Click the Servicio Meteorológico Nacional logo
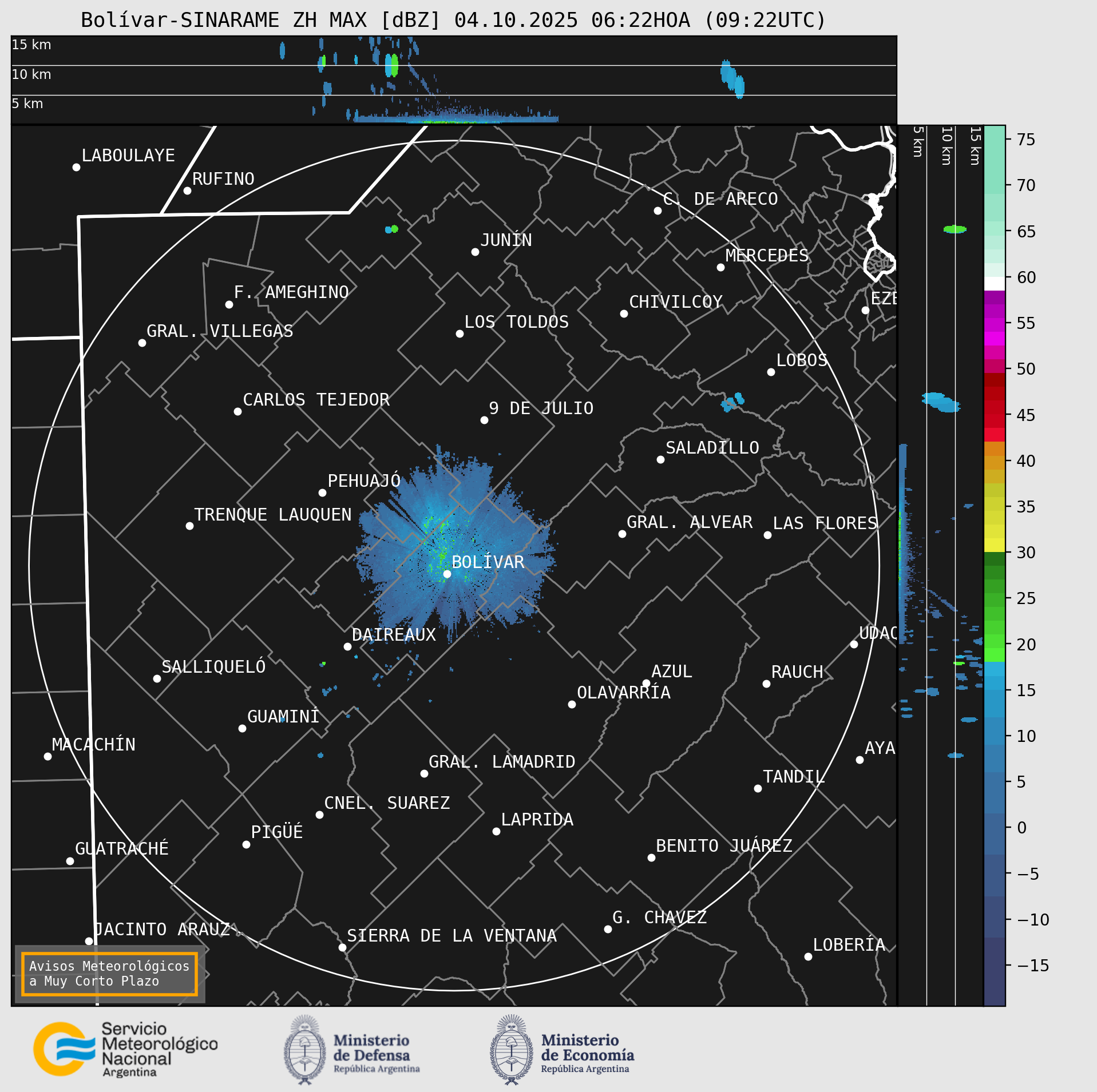 point(125,1050)
